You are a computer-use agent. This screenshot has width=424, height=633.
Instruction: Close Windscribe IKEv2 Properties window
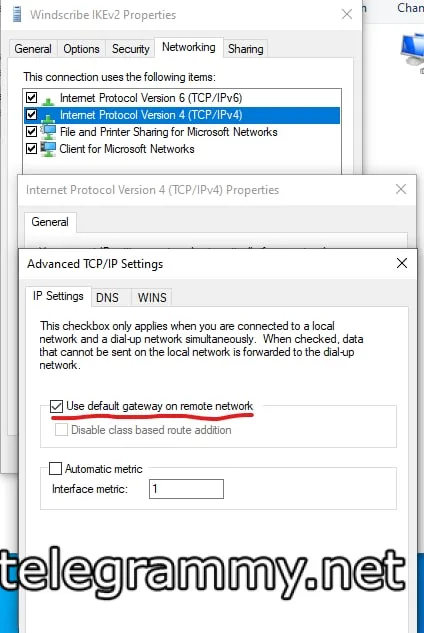pos(346,15)
